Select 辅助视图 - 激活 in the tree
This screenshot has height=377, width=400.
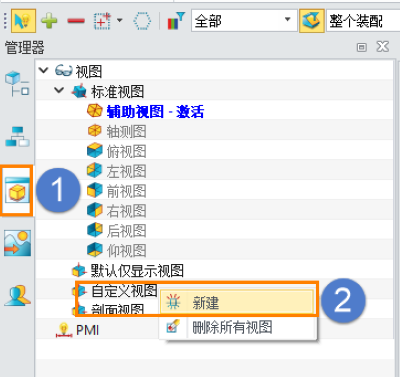click(155, 111)
